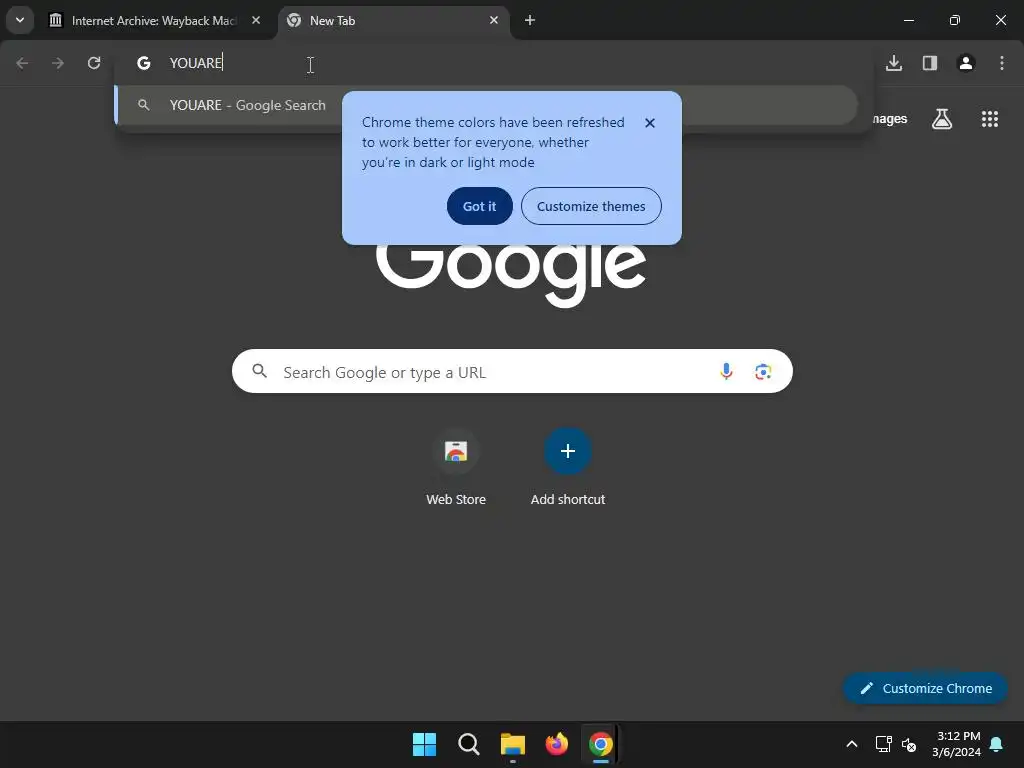The width and height of the screenshot is (1024, 768).
Task: Click the Chrome taskbar icon
Action: click(x=601, y=744)
